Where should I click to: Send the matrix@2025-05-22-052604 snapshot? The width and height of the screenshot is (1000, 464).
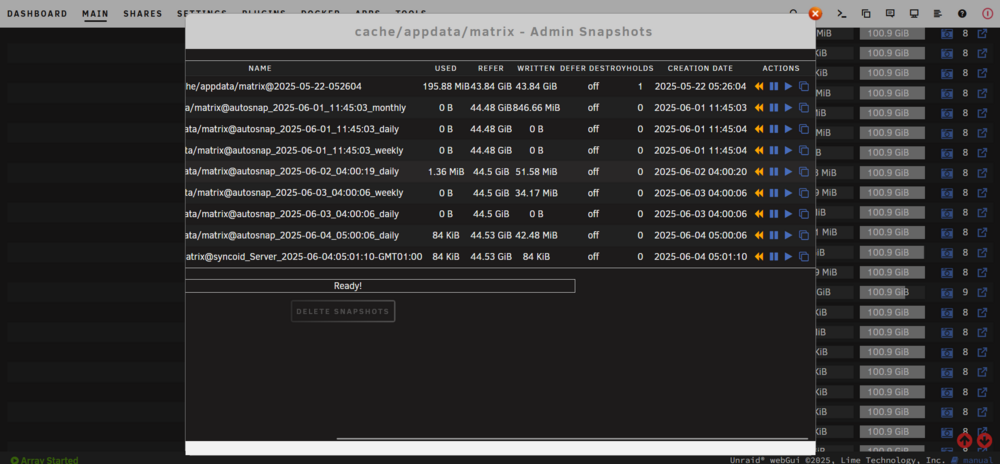click(x=788, y=86)
